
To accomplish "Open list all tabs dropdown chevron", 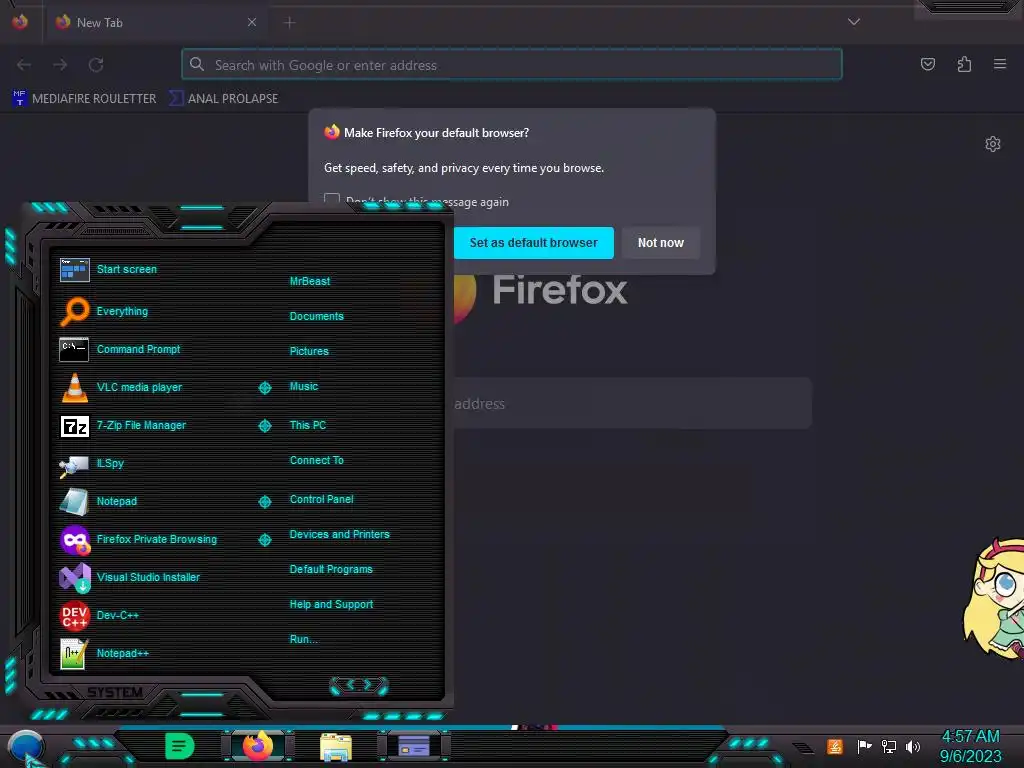I will [854, 22].
